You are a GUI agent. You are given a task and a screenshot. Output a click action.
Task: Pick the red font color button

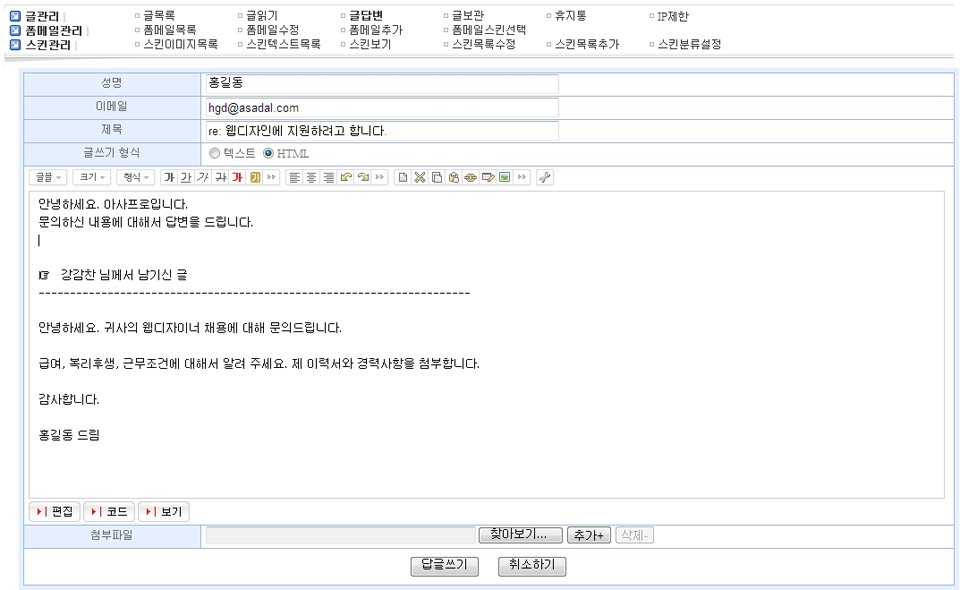tap(237, 178)
